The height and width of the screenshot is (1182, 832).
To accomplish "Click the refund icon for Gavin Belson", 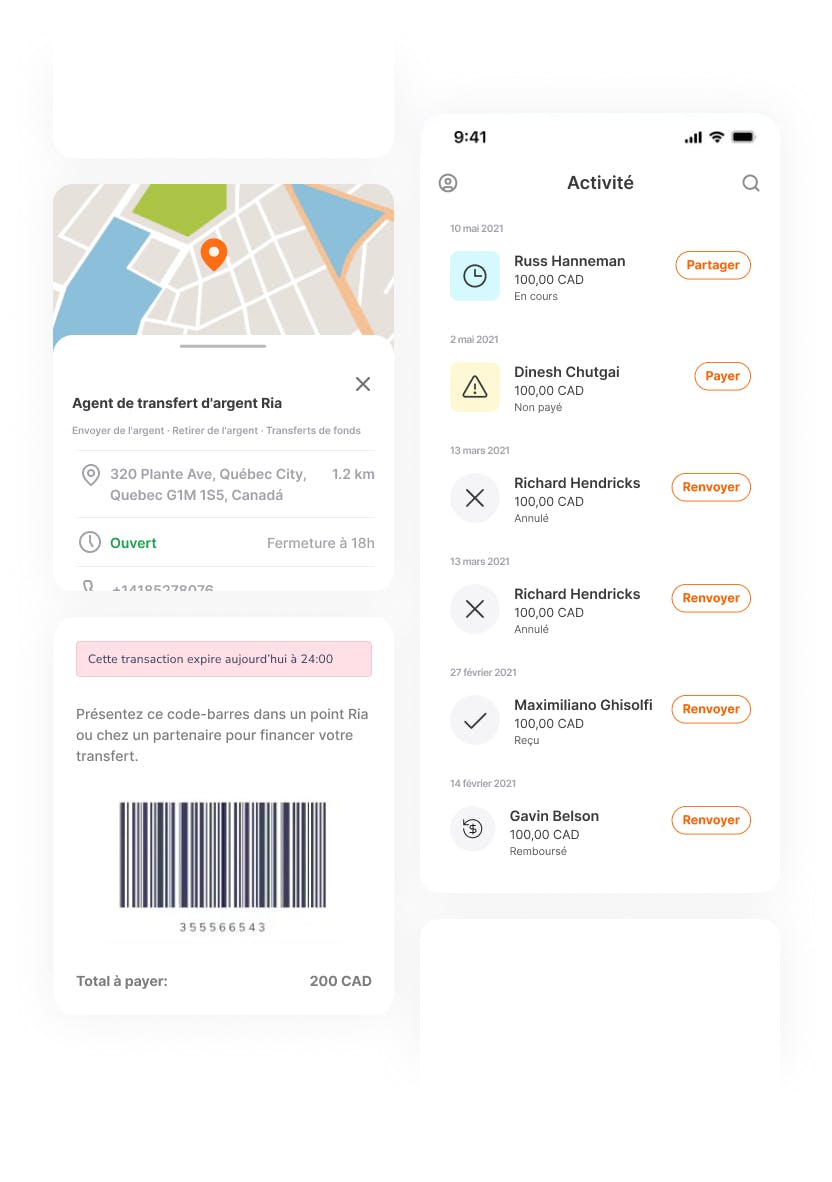I will point(473,829).
